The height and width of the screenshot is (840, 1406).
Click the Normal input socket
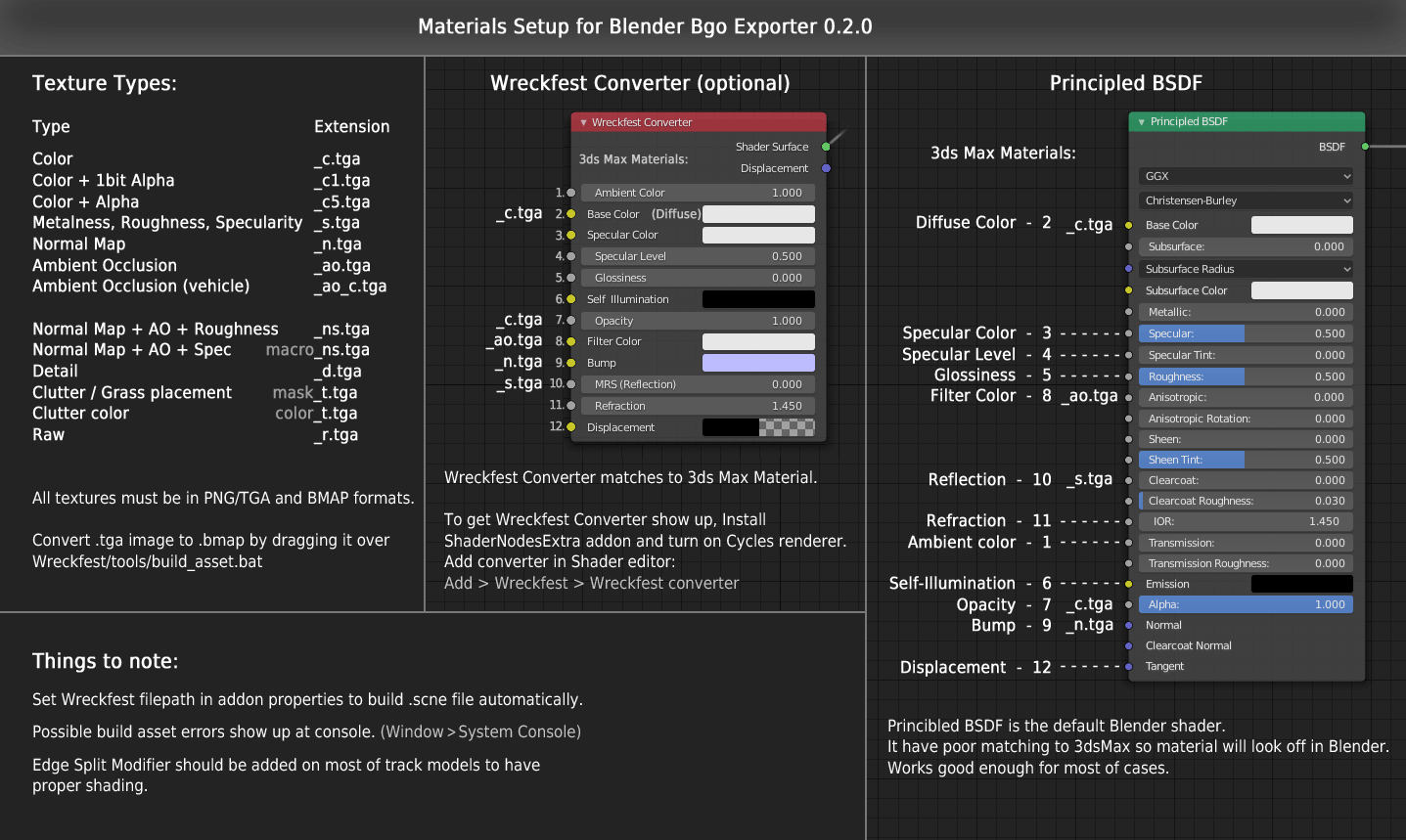[1128, 625]
